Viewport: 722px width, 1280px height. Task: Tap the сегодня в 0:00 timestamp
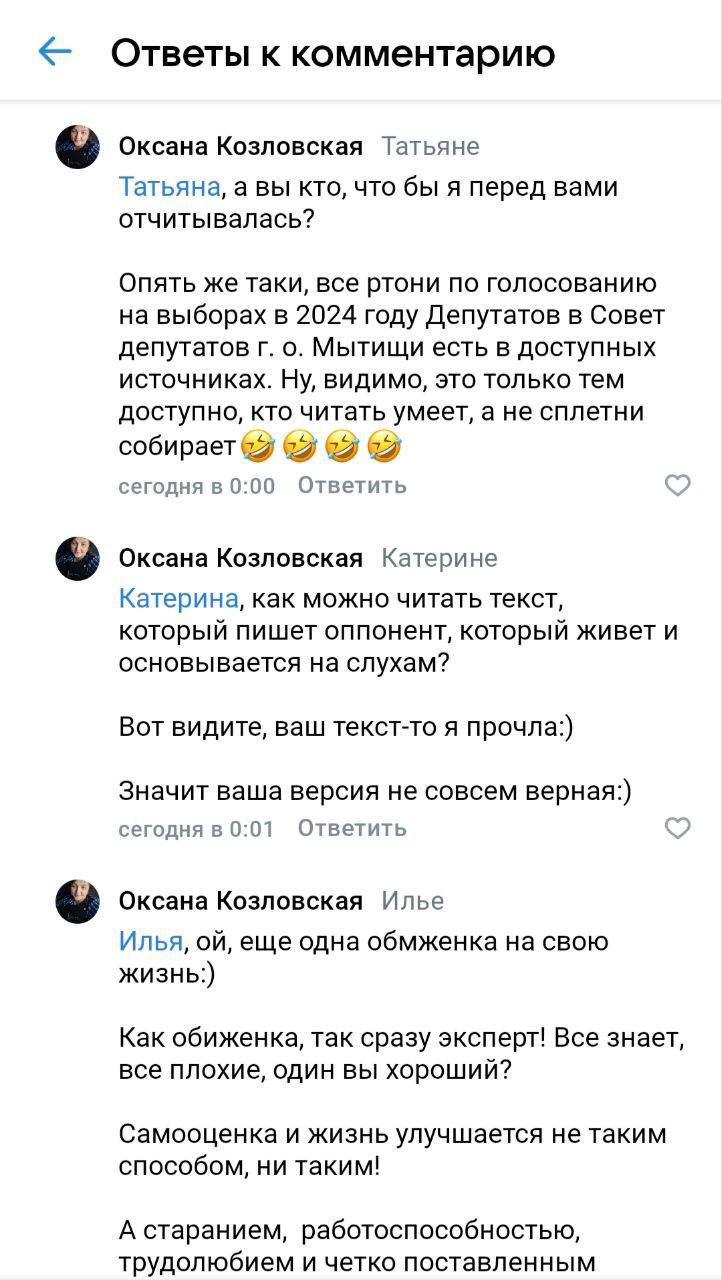point(196,486)
